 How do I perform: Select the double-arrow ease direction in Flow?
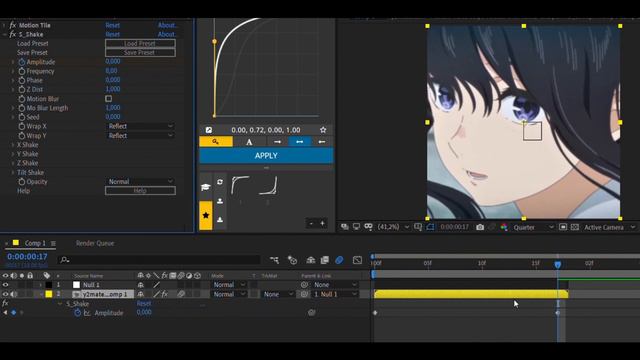click(300, 142)
